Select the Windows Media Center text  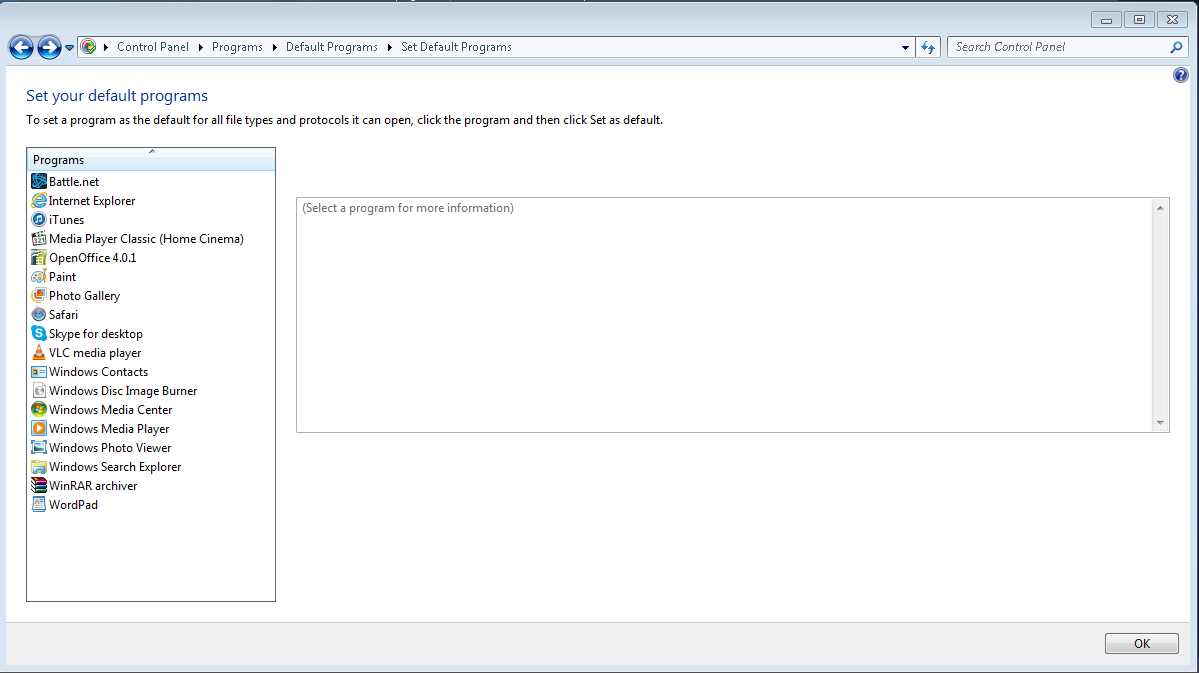pos(111,410)
